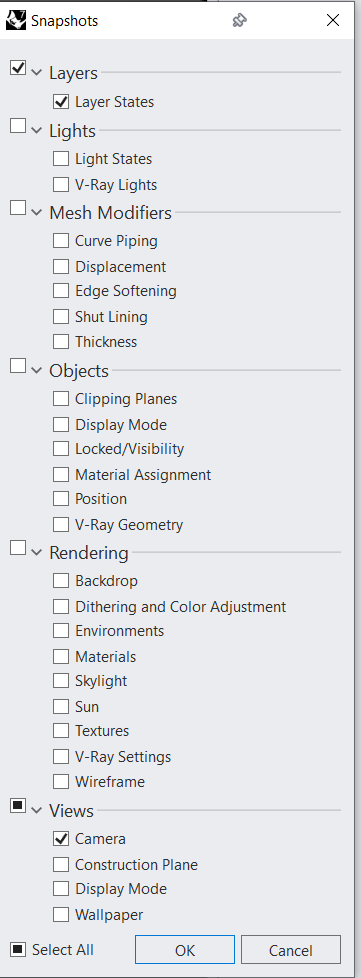The height and width of the screenshot is (978, 361).
Task: Enable the Edge Softening checkbox
Action: click(60, 291)
